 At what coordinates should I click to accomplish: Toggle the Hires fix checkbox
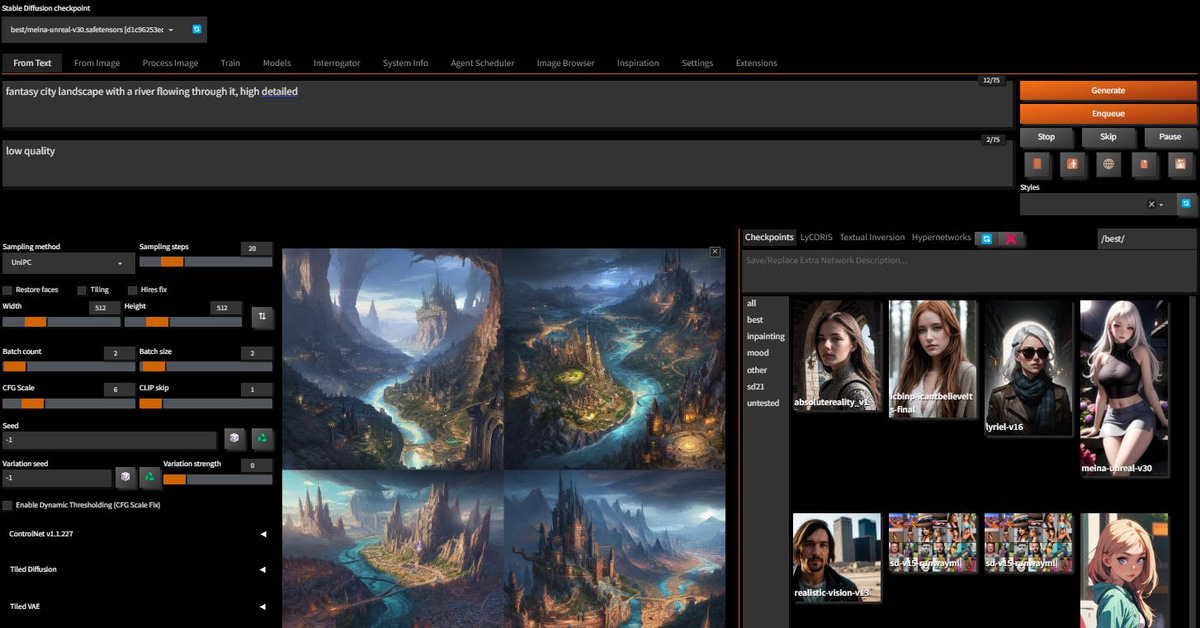pos(132,290)
